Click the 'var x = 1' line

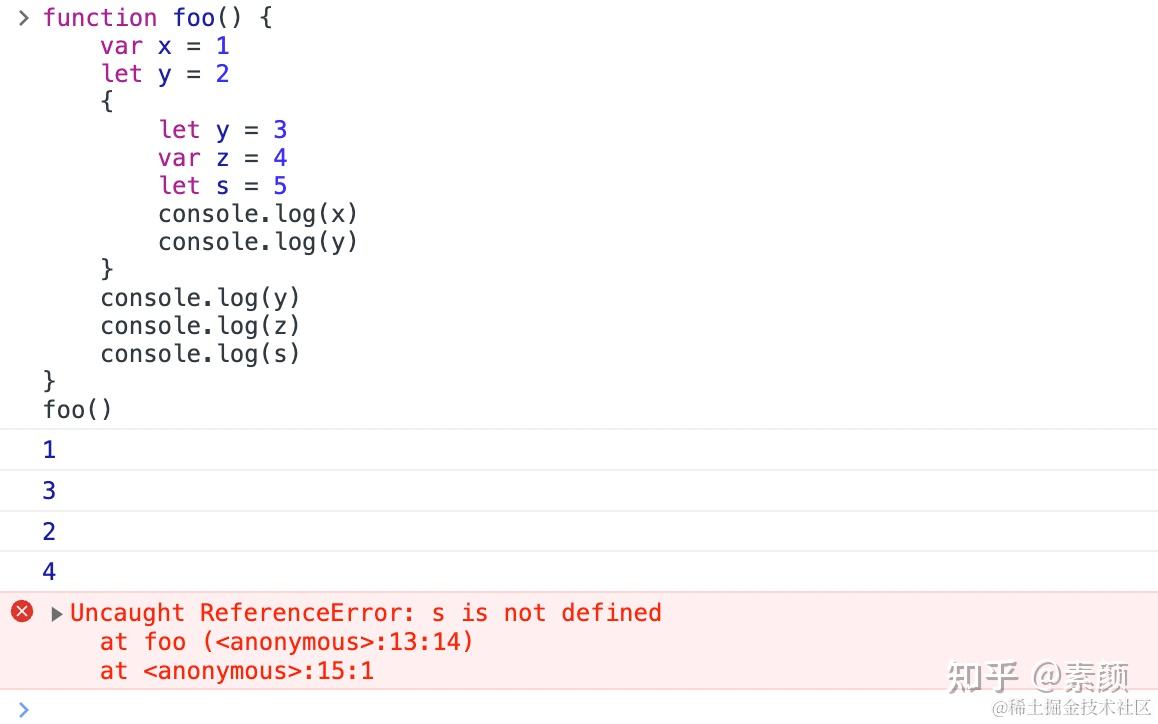point(165,46)
